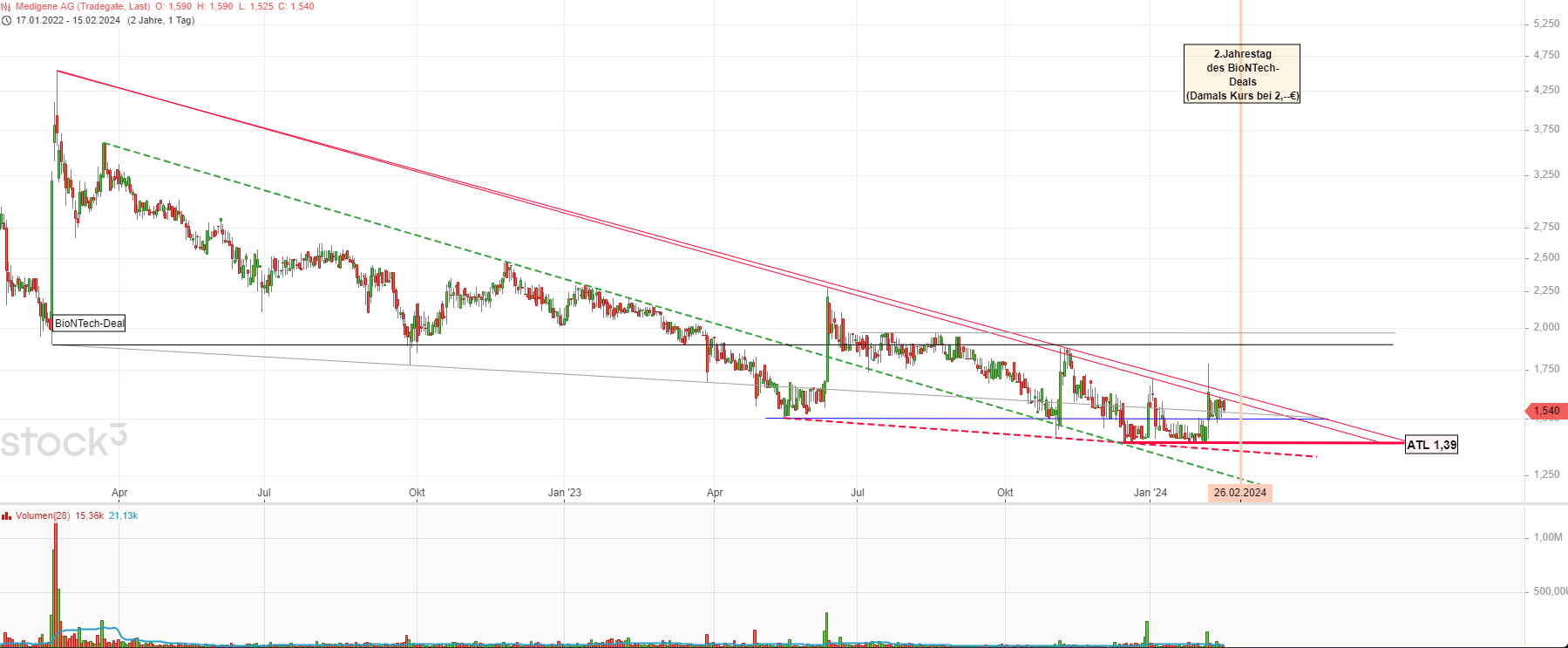Select the date range 17.01.2022 - 15.02.2024
1568x648 pixels.
click(68, 20)
